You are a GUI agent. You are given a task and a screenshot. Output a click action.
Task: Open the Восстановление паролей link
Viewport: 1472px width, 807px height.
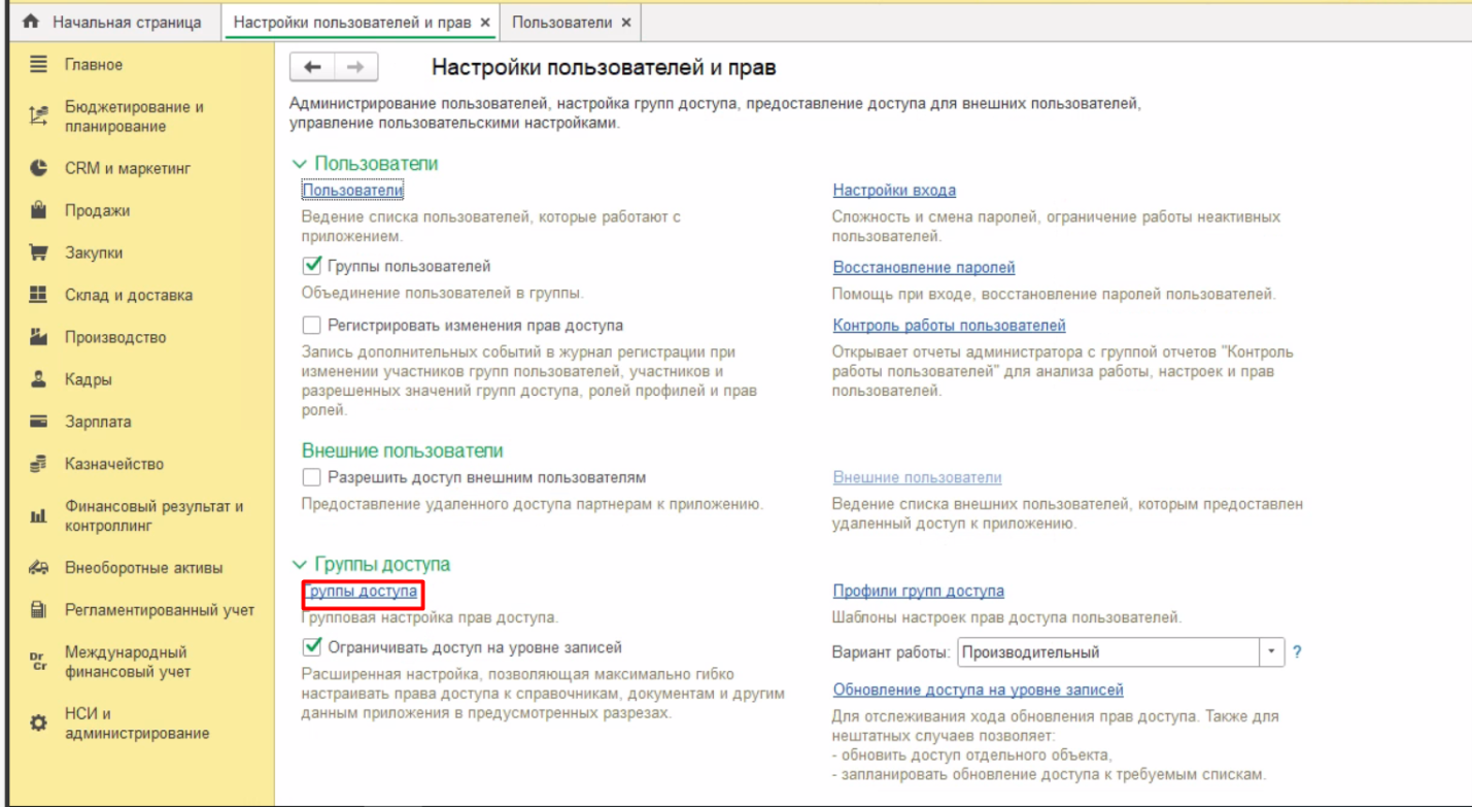click(x=924, y=267)
